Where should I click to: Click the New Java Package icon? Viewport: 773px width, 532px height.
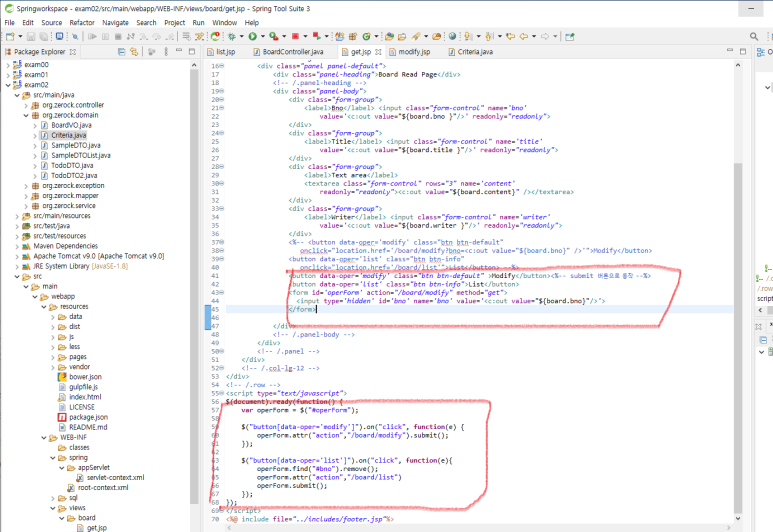click(x=353, y=36)
